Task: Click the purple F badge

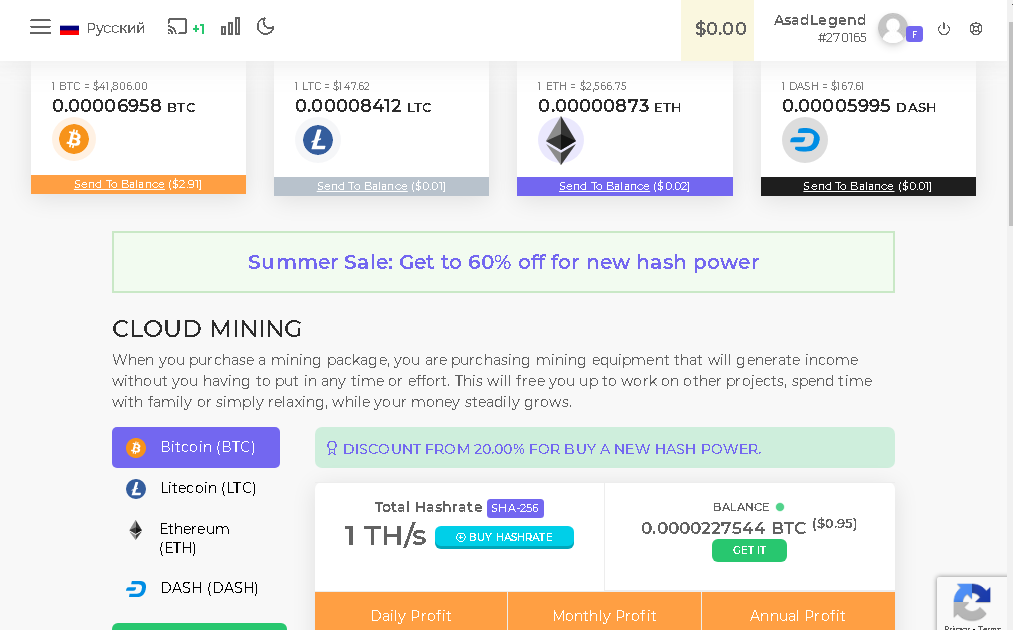Action: point(914,34)
